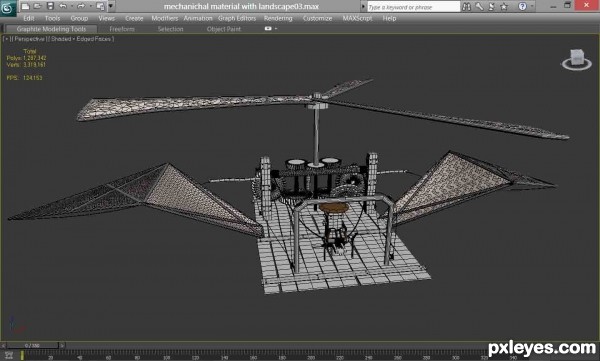Click the 'Type a keyword or phrase' search field
Image resolution: width=600 pixels, height=361 pixels.
[x=414, y=7]
